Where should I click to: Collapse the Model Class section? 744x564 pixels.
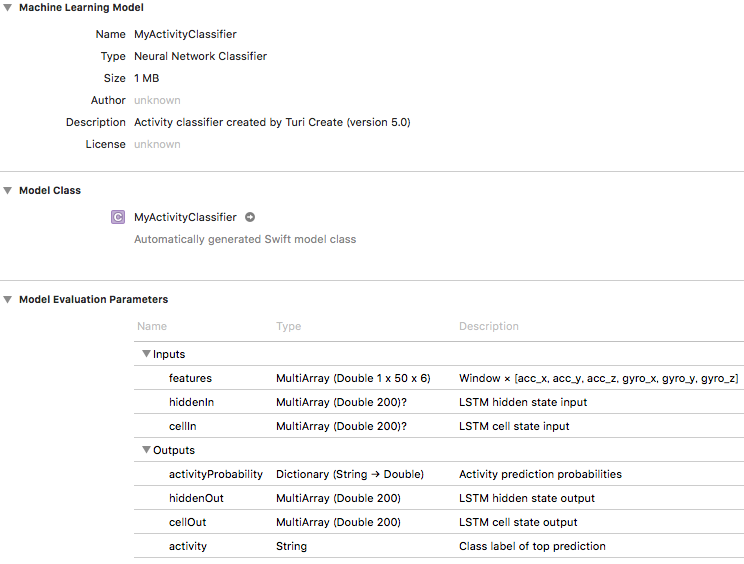pos(8,191)
